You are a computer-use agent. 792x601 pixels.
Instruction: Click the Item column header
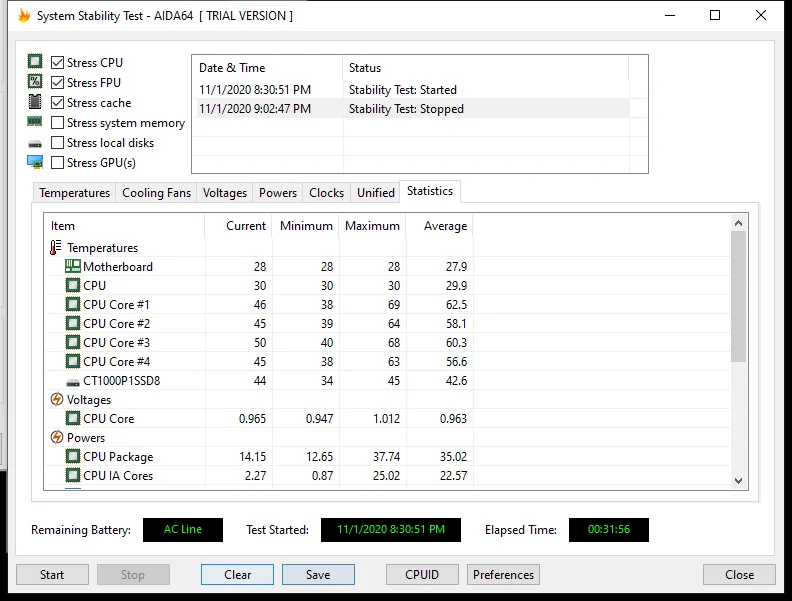pos(125,226)
